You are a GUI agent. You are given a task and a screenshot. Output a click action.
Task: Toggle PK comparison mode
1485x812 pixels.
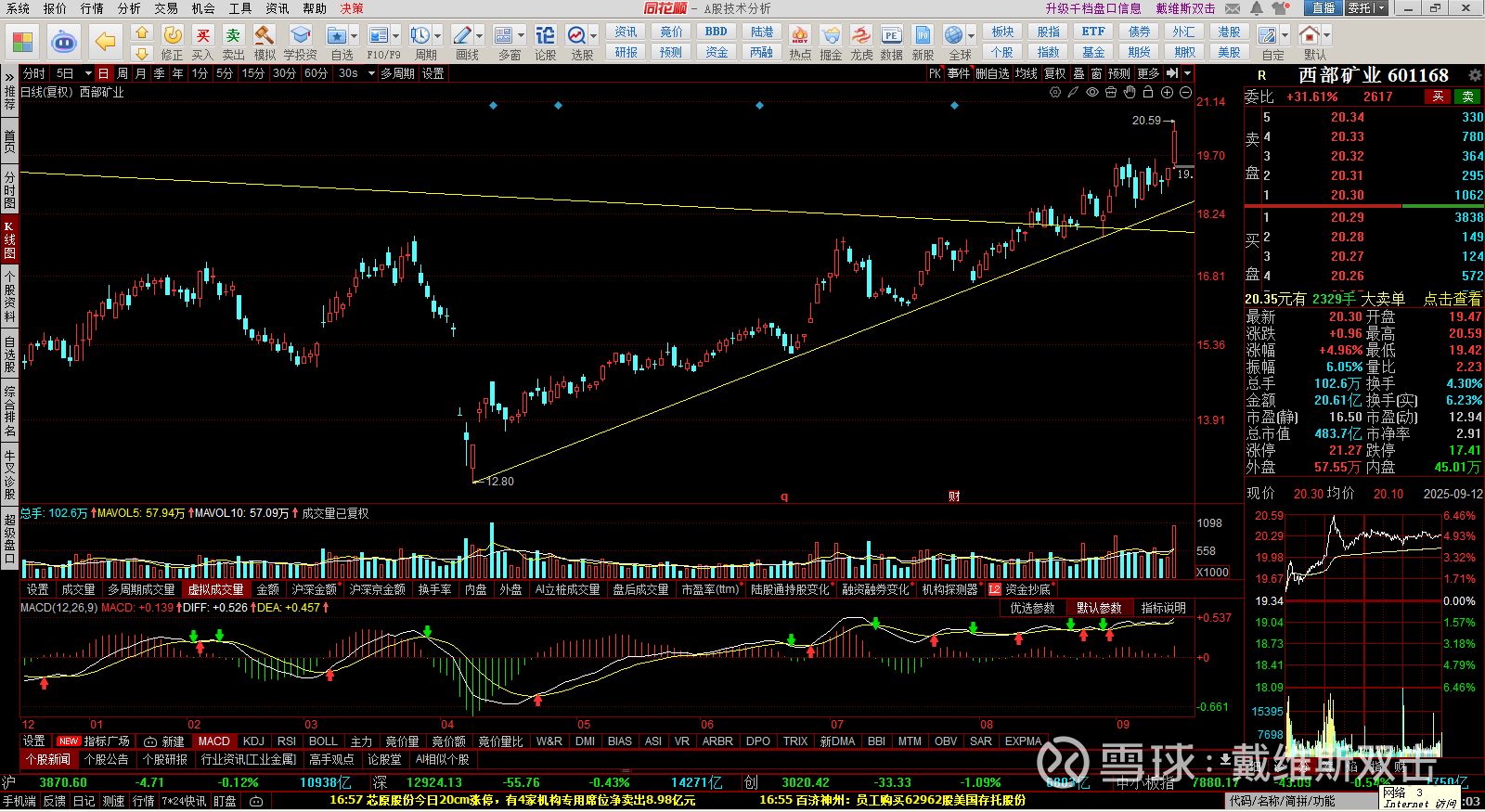[935, 73]
